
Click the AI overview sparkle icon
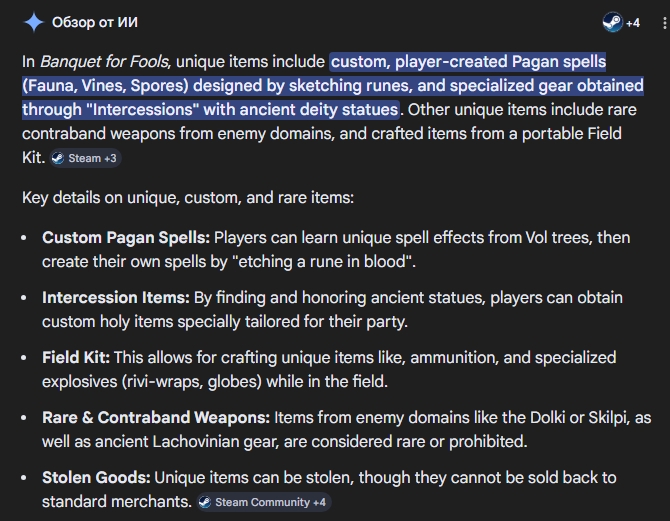pos(33,22)
